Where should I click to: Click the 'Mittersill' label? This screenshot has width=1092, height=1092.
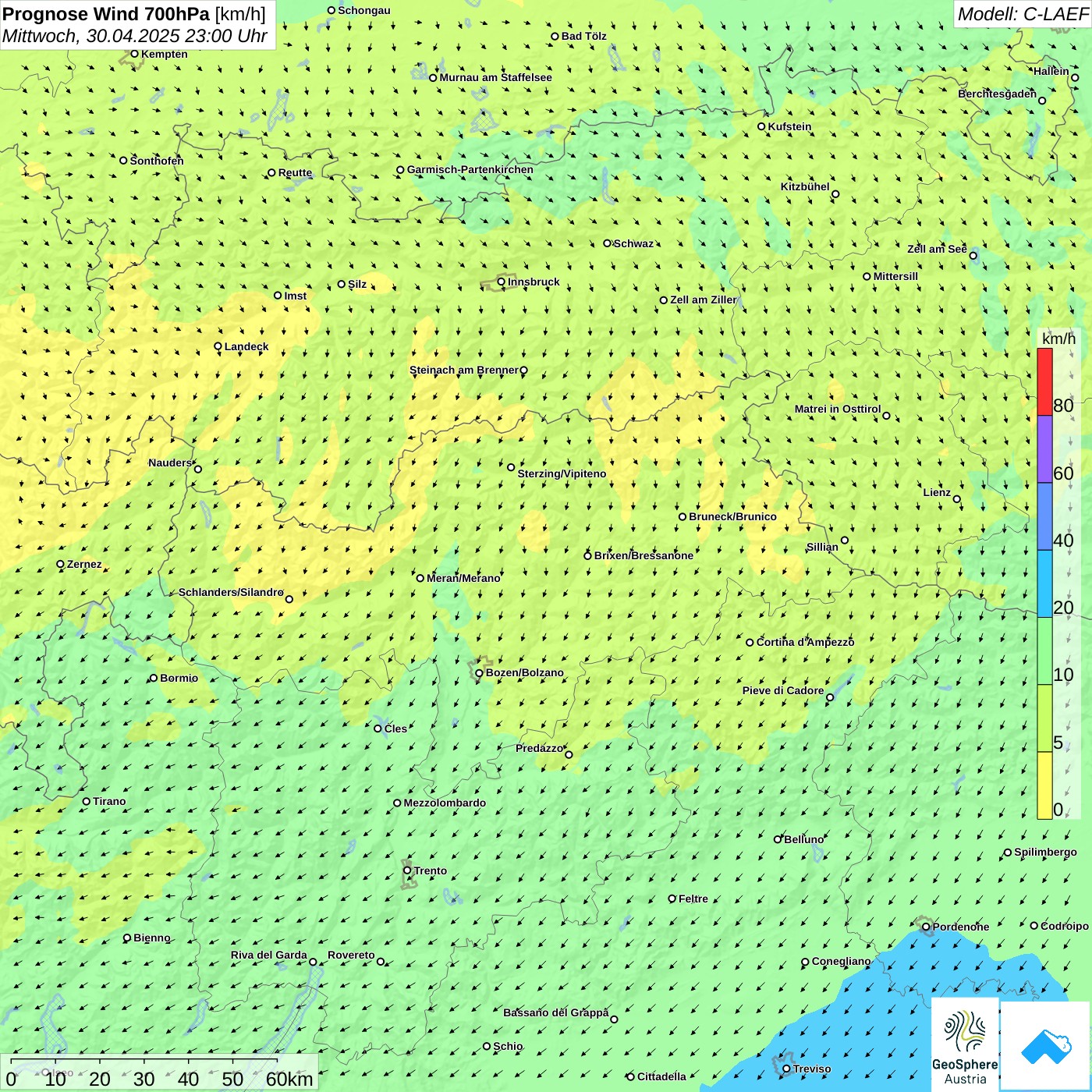pyautogui.click(x=896, y=276)
